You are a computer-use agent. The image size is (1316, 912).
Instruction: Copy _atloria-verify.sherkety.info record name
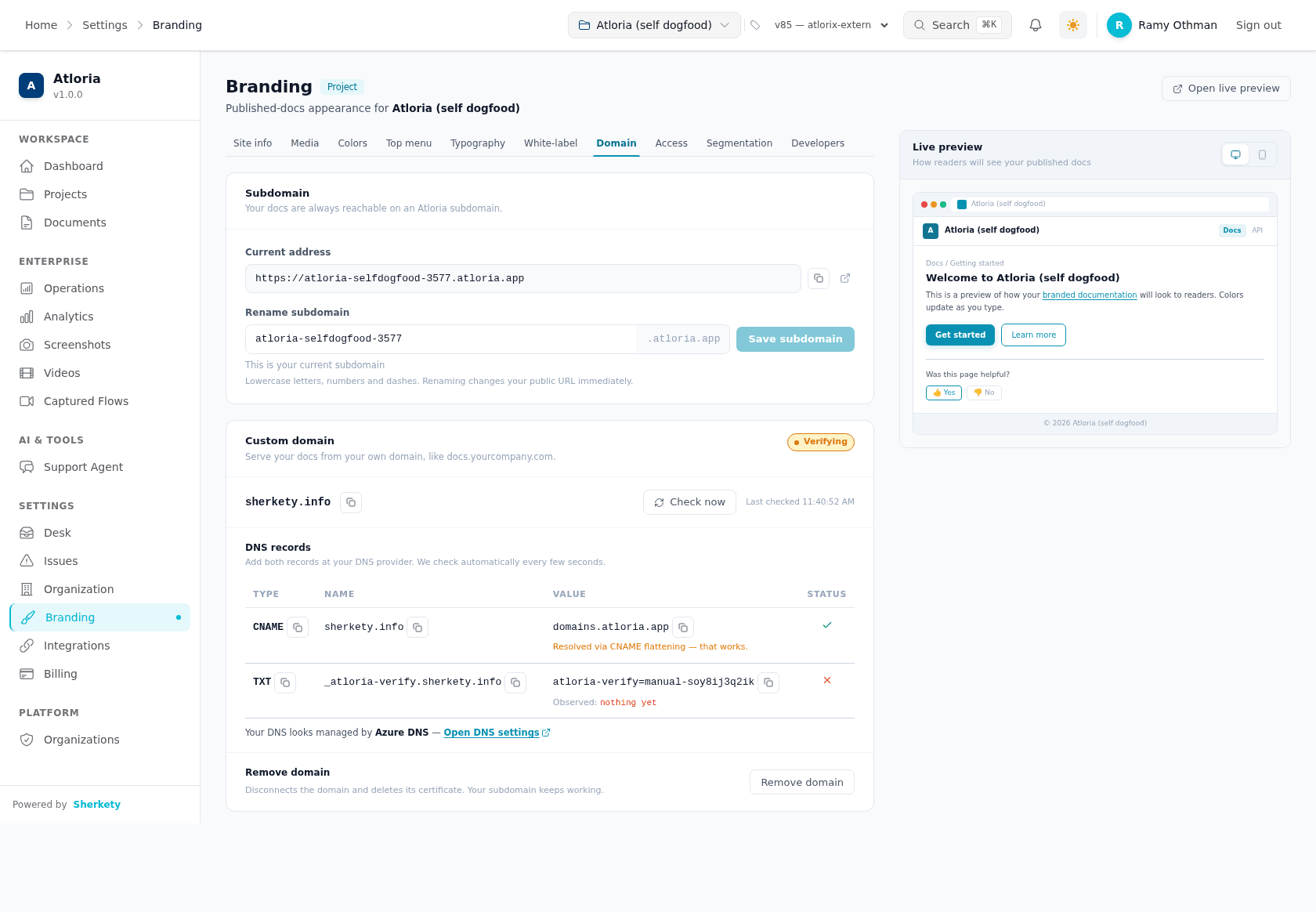tap(515, 682)
